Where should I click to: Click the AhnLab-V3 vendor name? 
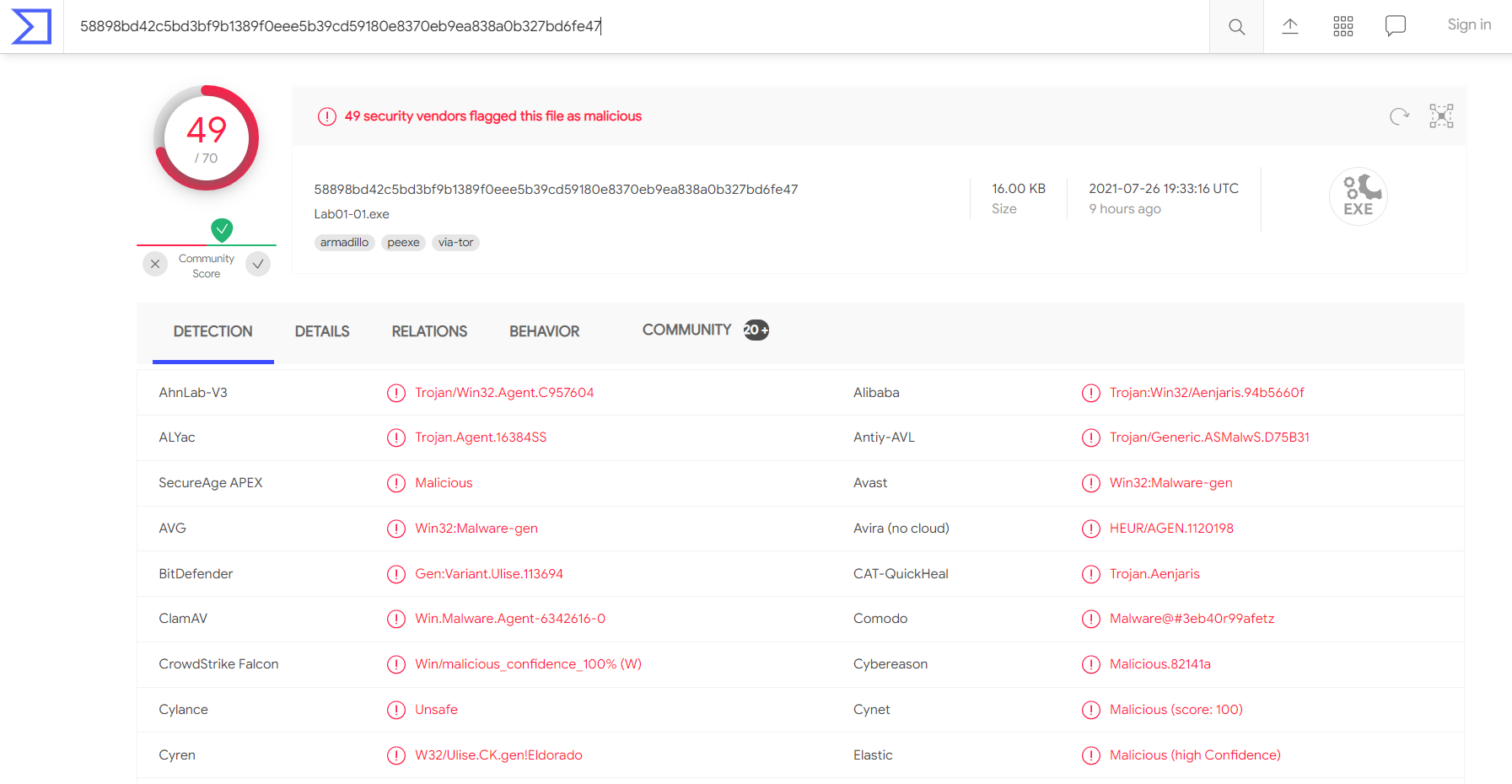pyautogui.click(x=193, y=393)
